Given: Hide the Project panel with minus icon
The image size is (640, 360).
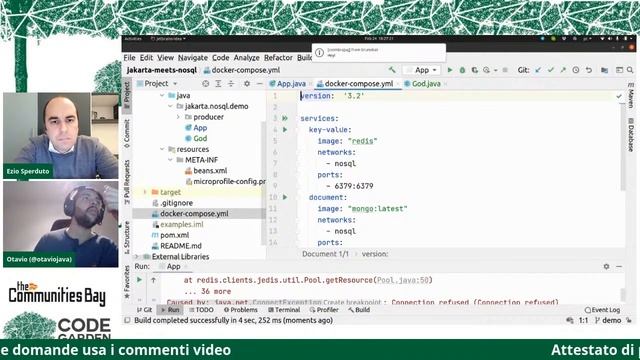Looking at the screenshot, I should (x=259, y=84).
